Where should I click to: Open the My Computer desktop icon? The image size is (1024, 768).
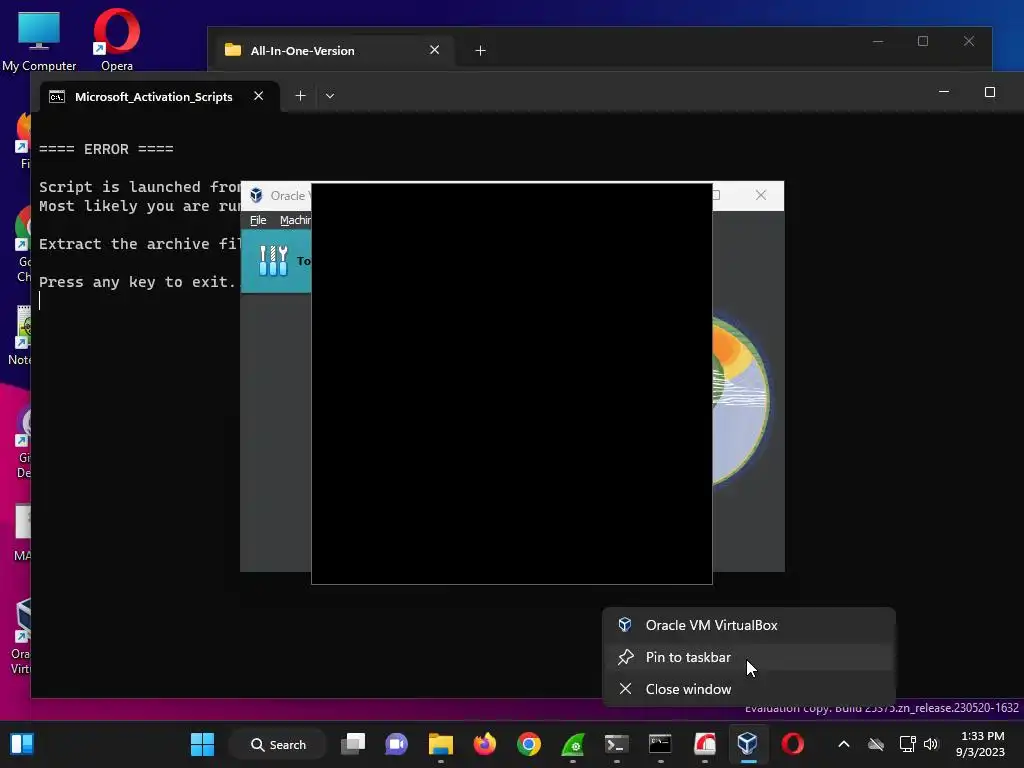click(x=39, y=40)
